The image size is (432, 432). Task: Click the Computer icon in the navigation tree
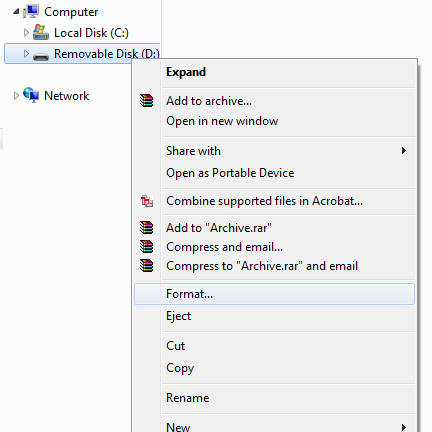point(31,12)
